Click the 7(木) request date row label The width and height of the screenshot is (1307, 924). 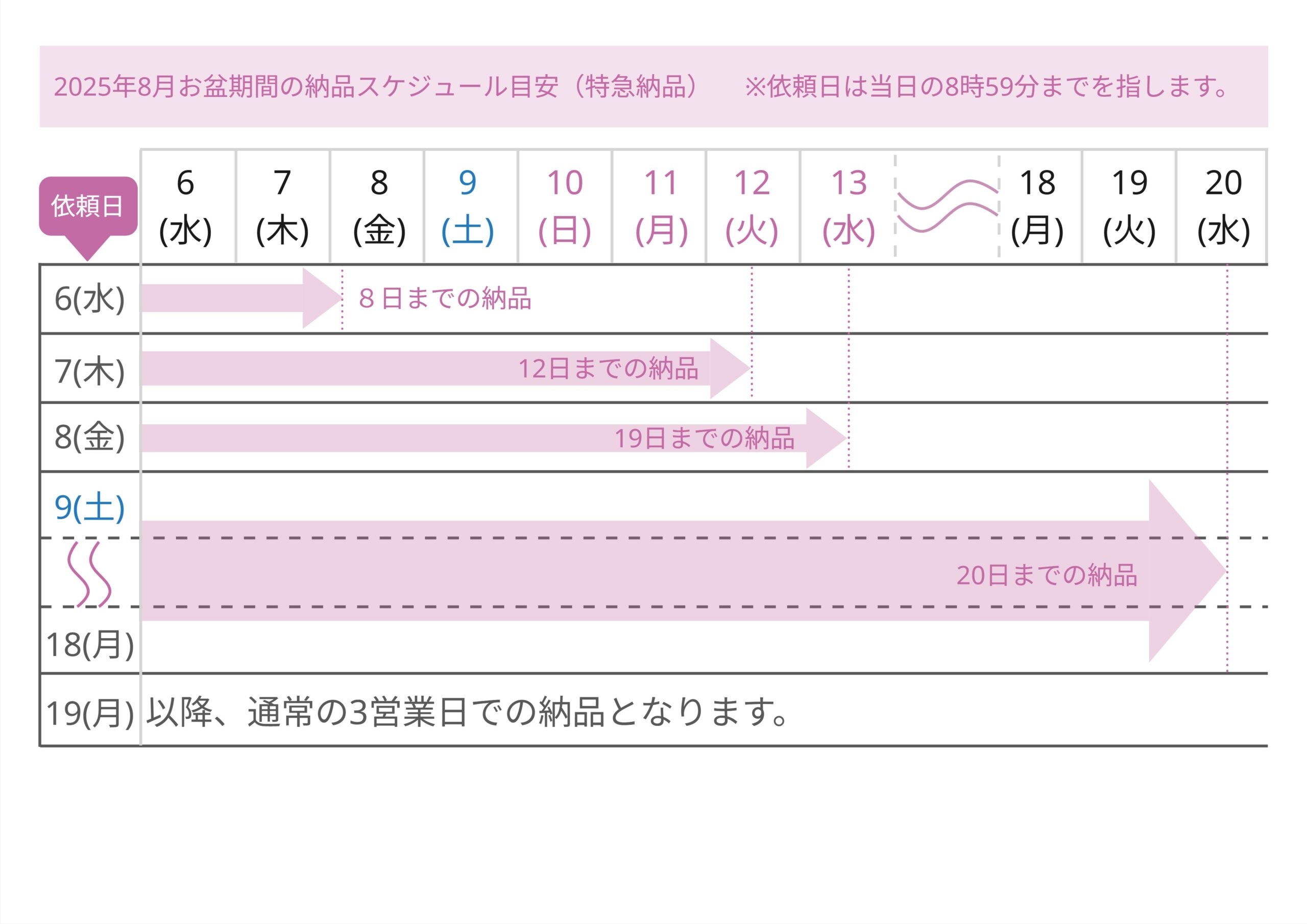(x=90, y=371)
